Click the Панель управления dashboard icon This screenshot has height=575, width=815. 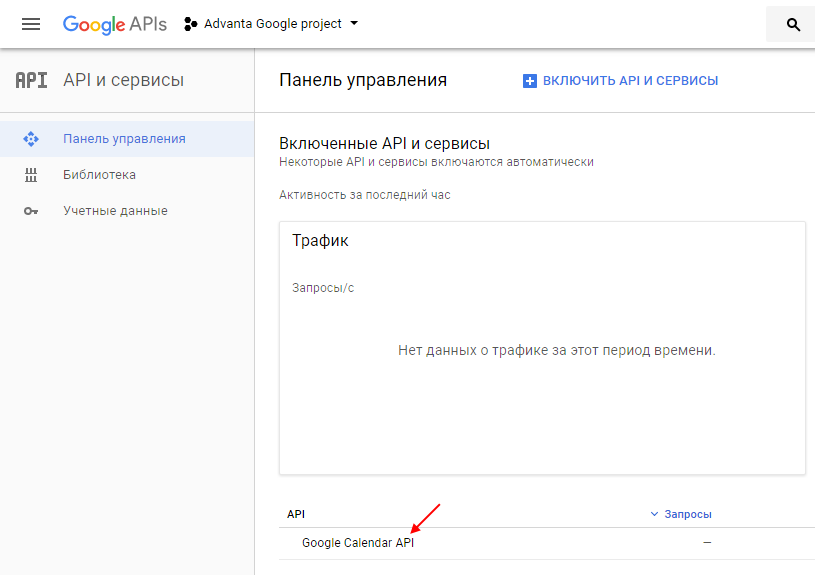point(31,139)
